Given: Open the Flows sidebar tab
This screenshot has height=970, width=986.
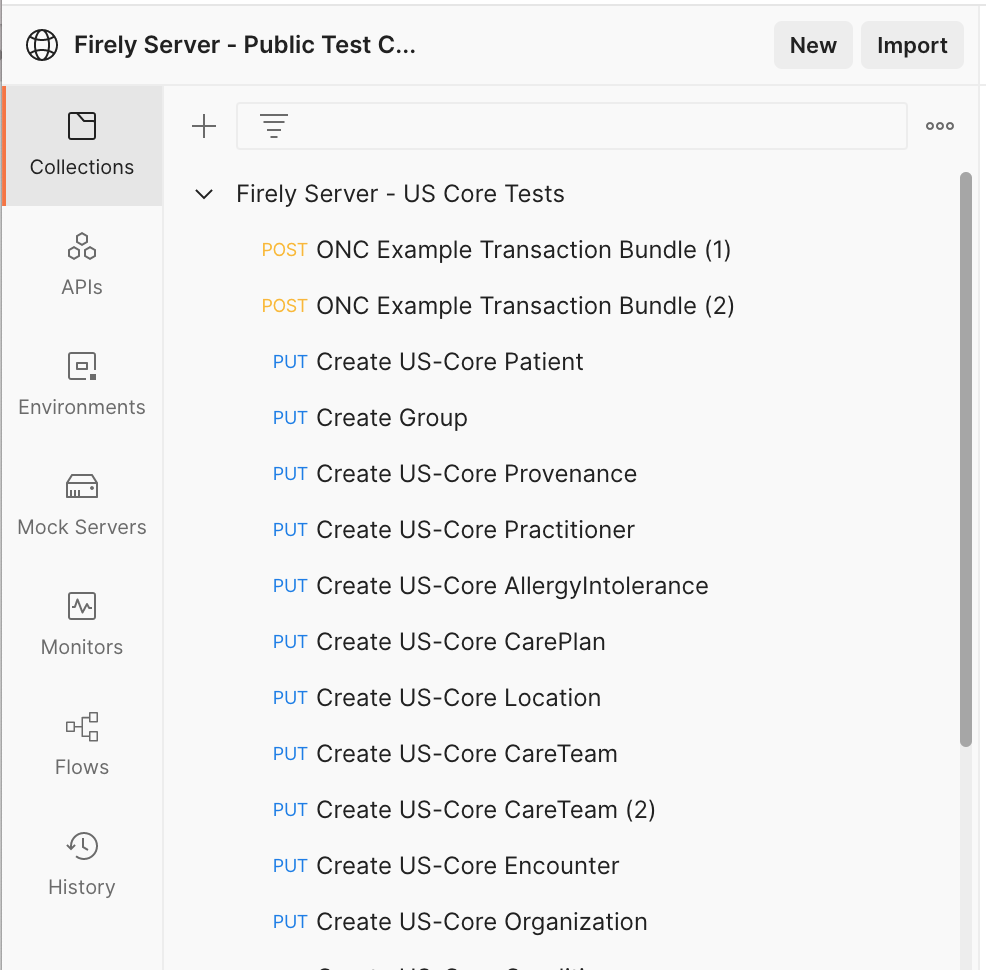Looking at the screenshot, I should tap(82, 746).
